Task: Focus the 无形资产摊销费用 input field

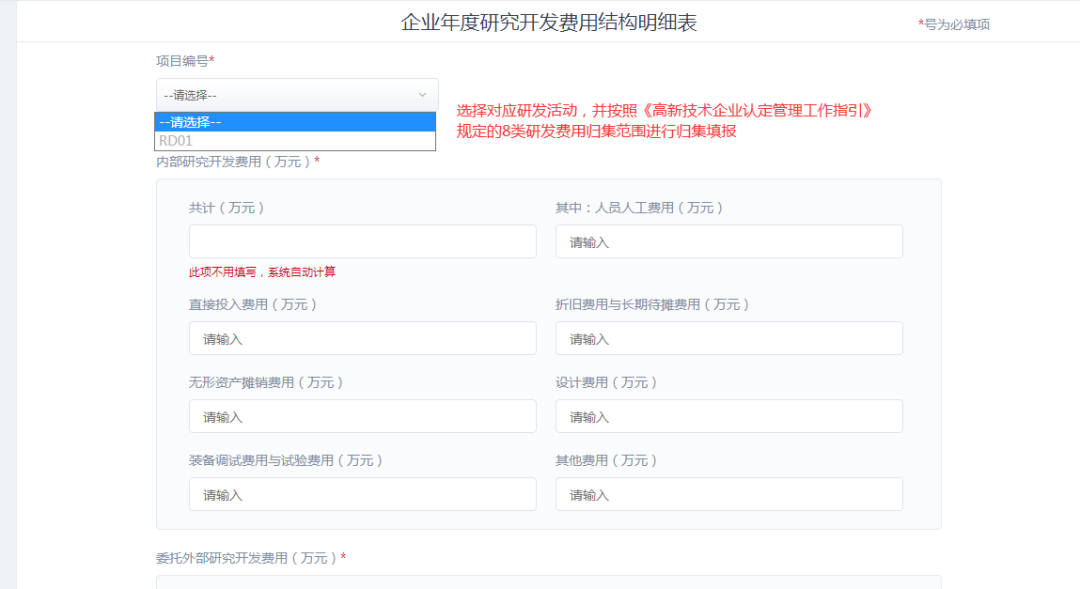Action: (362, 416)
